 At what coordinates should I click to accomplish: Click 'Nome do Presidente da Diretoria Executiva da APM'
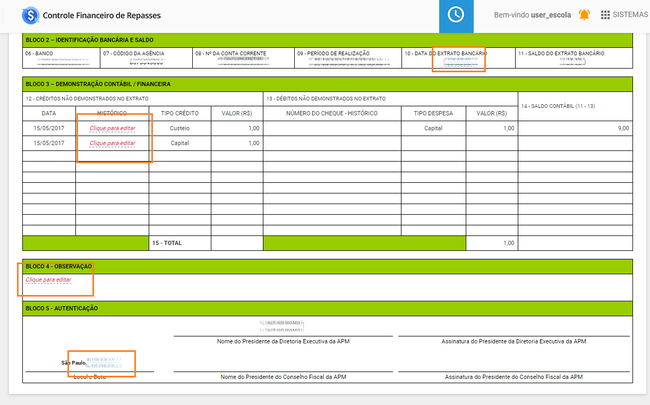[283, 342]
